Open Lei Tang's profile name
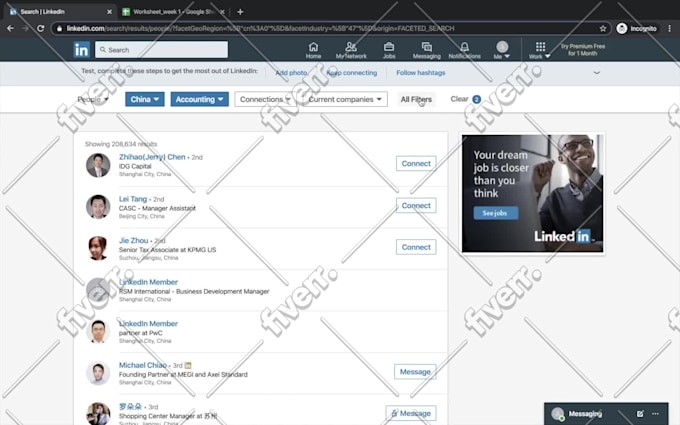This screenshot has height=425, width=680. [133, 199]
